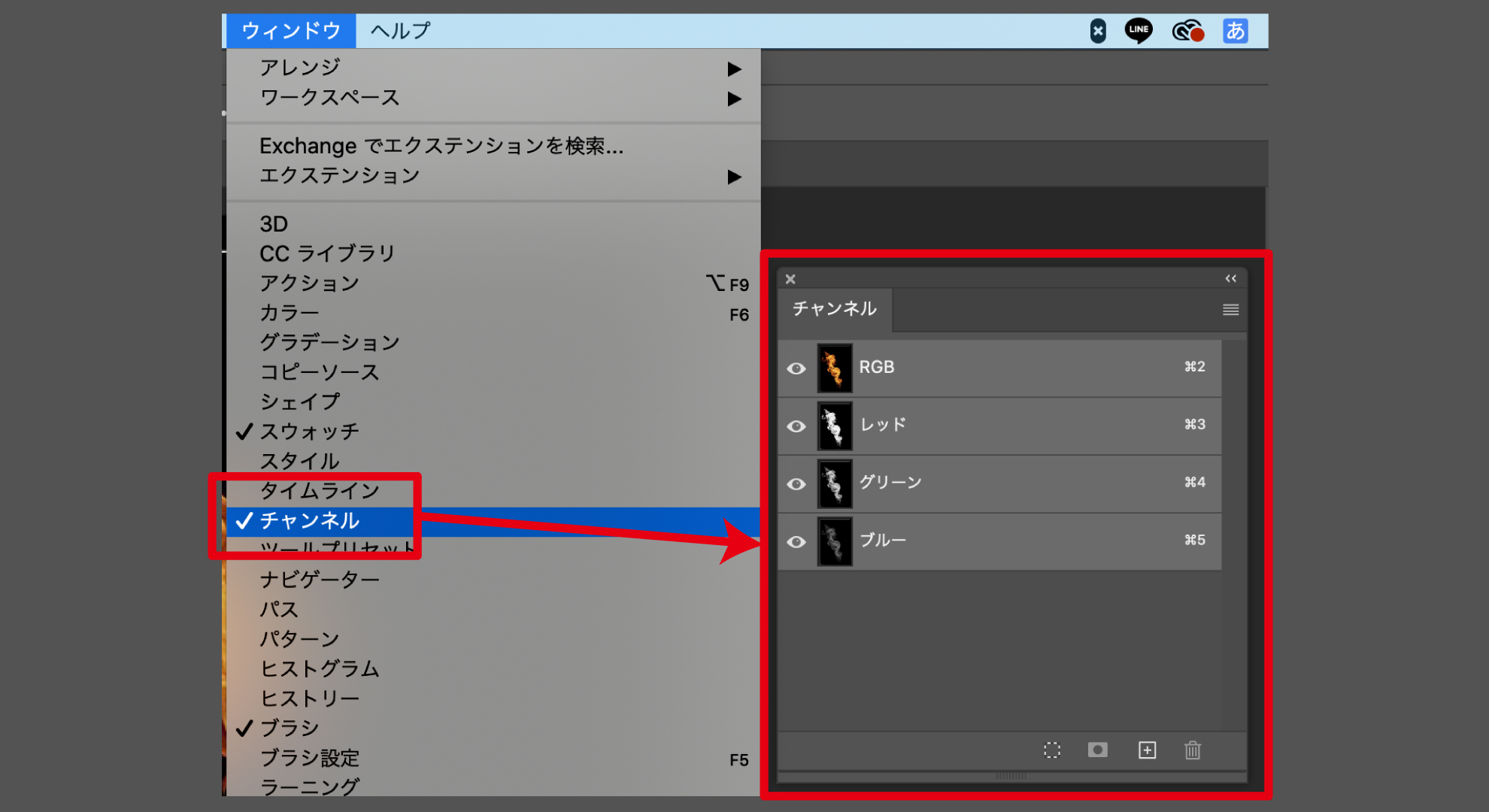This screenshot has width=1489, height=812.
Task: Click the save selection as channel icon
Action: (x=1097, y=750)
